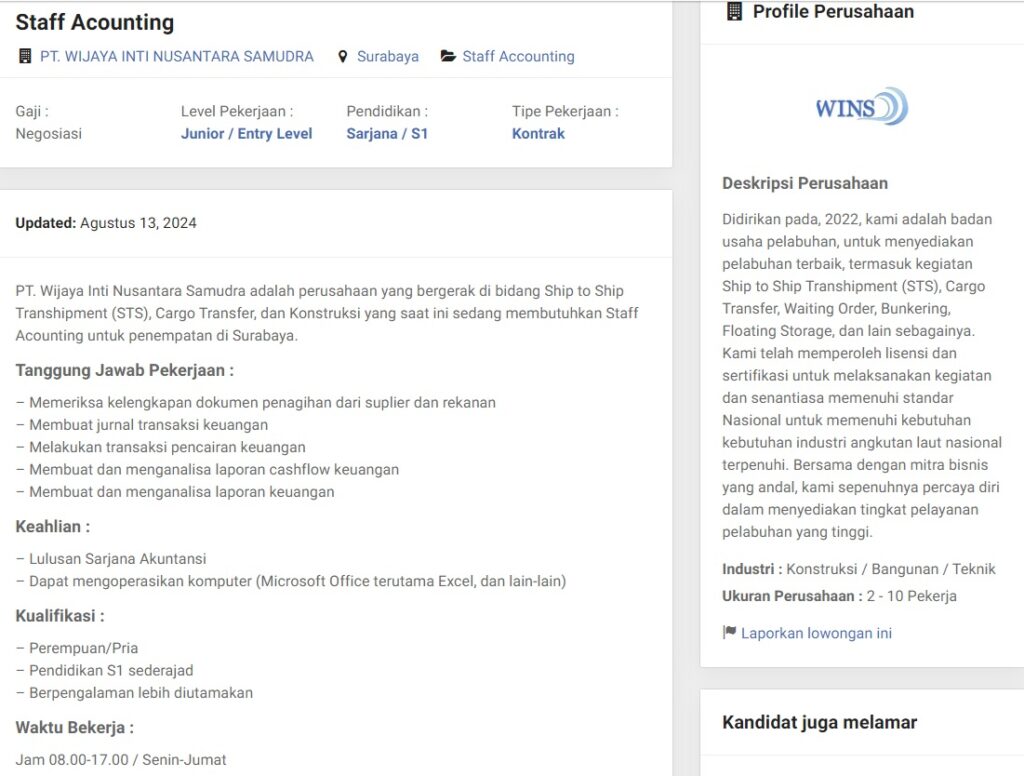Screen dimensions: 1024x776
Task: Open PT. Wijaya Inti Nusantara Samudra link
Action: [x=177, y=57]
